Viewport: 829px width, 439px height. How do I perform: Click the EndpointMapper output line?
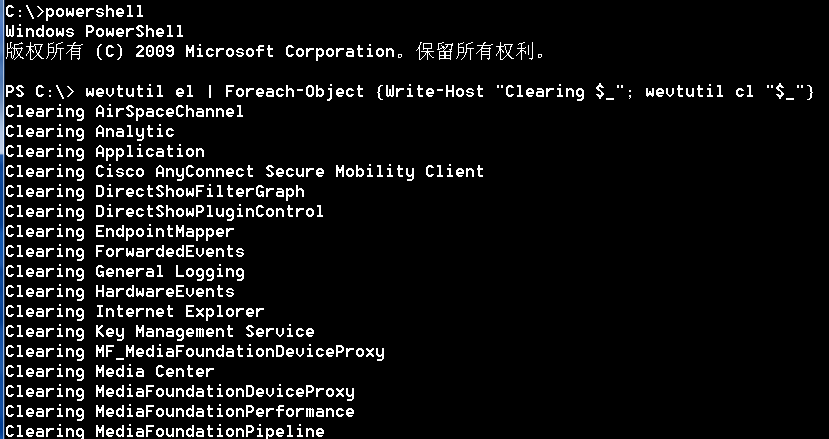click(x=119, y=232)
